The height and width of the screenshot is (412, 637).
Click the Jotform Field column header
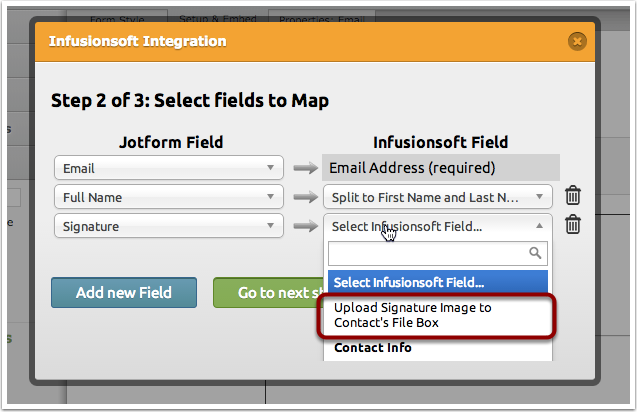(x=171, y=142)
